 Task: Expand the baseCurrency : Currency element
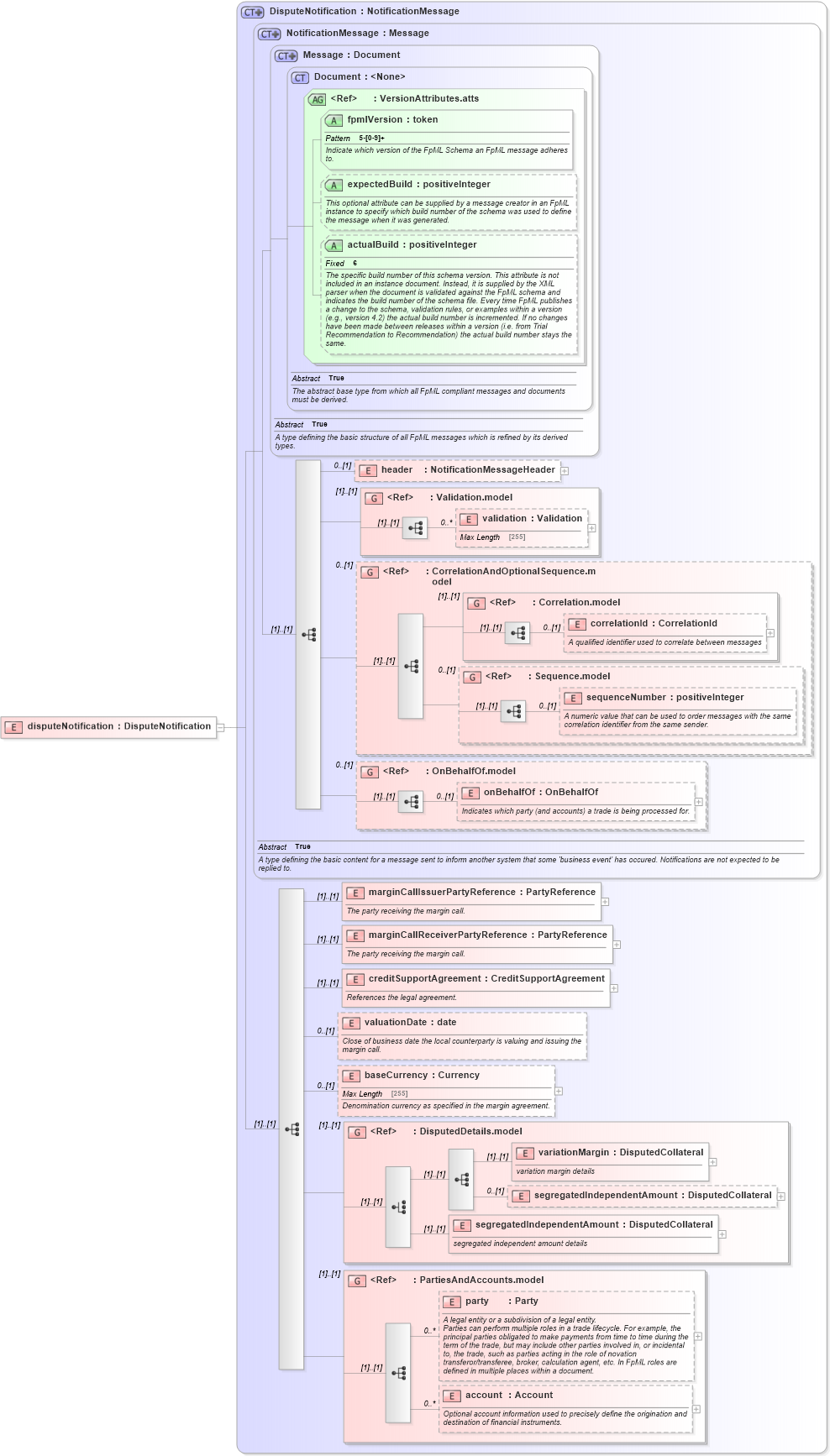pos(559,1091)
